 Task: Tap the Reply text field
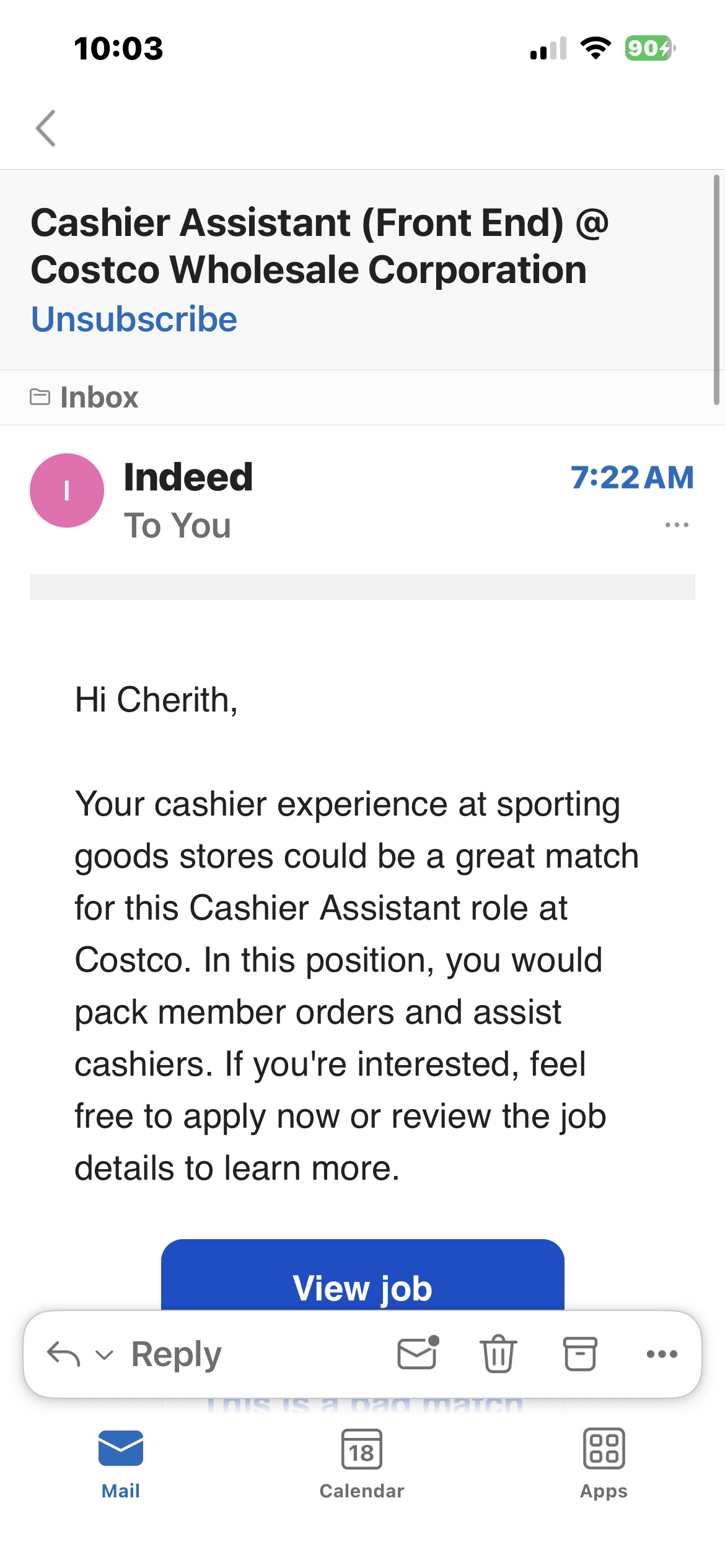[x=177, y=1354]
